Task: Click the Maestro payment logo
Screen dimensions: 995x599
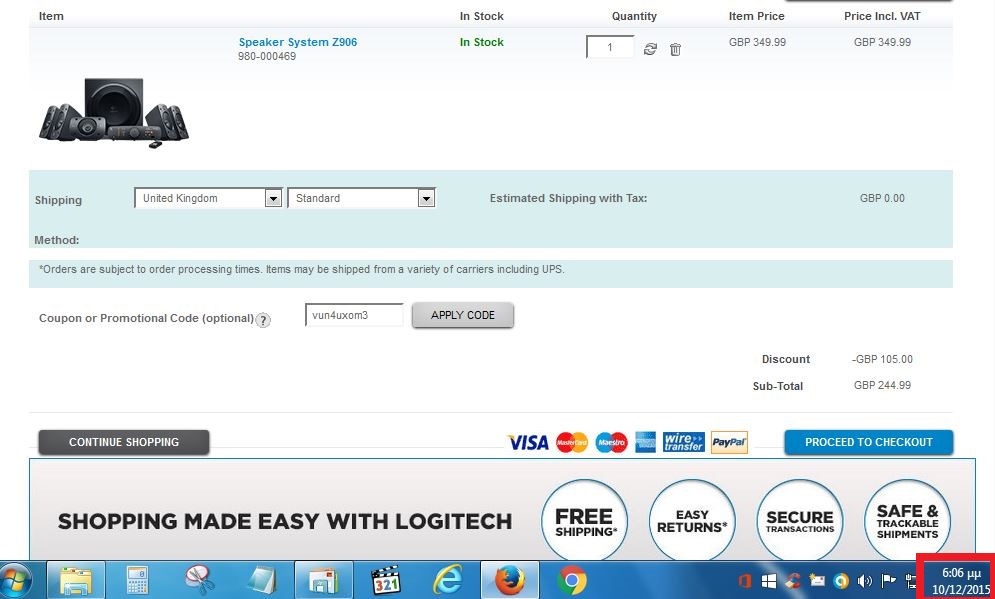Action: coord(612,442)
